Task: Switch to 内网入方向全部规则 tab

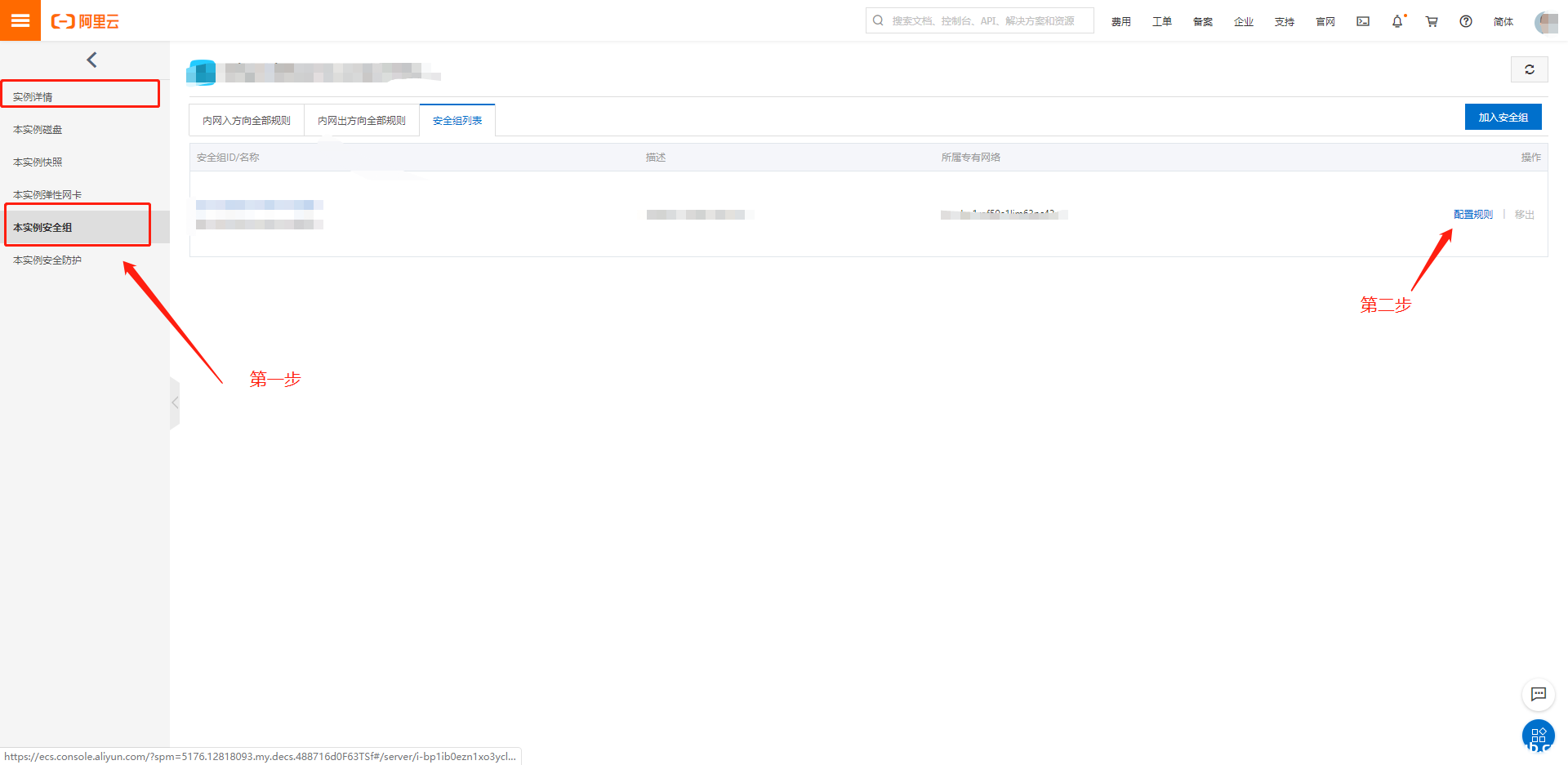Action: 246,120
